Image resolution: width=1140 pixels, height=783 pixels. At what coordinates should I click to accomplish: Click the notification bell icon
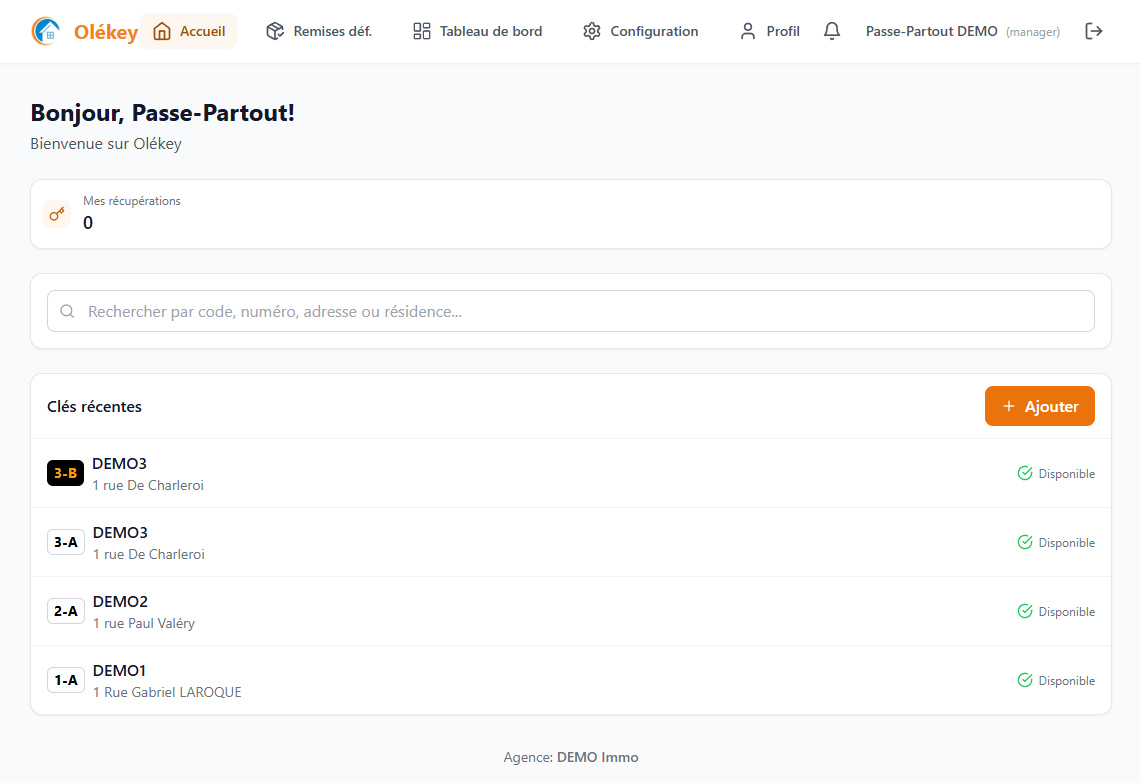point(831,31)
